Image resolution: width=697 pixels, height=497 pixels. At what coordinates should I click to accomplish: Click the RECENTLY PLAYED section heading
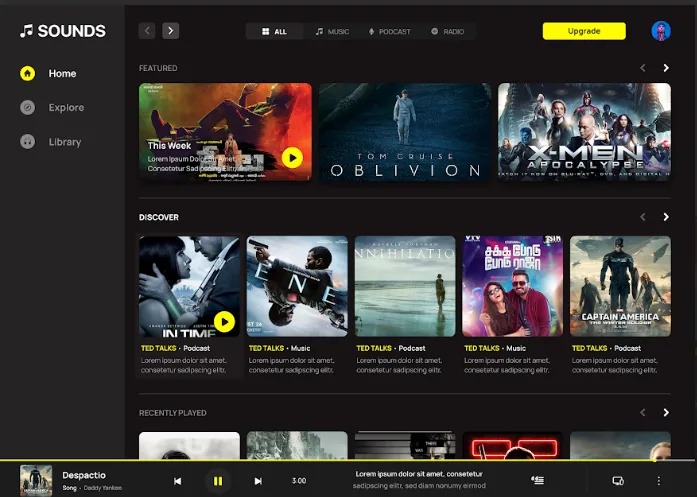pyautogui.click(x=172, y=413)
